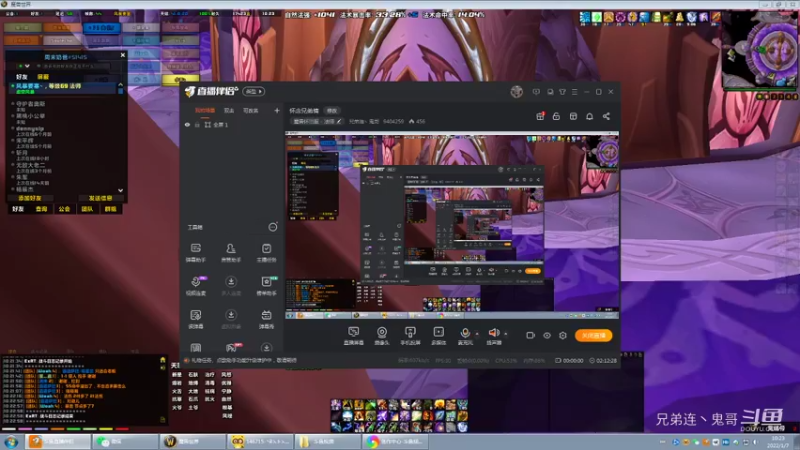This screenshot has width=800, height=450.
Task: Open the bottom-left tool in third toolbox row
Action: tap(195, 319)
